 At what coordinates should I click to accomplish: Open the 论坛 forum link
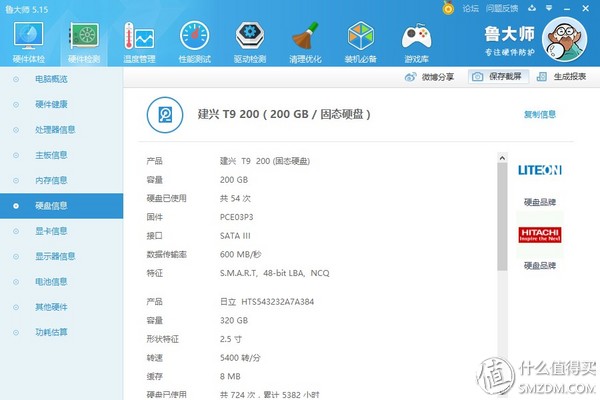coord(470,8)
